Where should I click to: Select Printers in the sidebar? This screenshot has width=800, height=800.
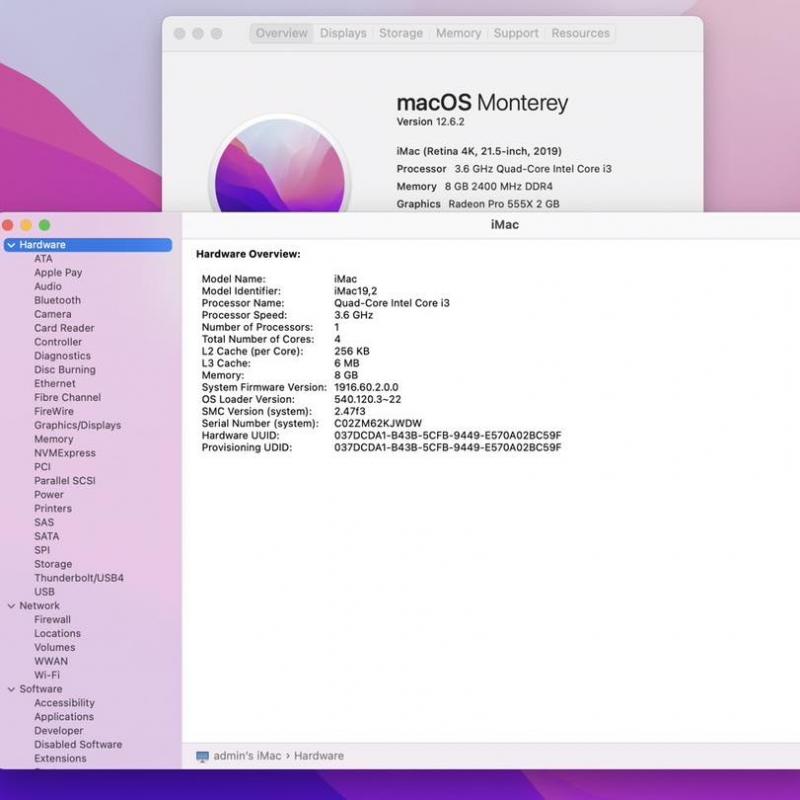[x=53, y=508]
